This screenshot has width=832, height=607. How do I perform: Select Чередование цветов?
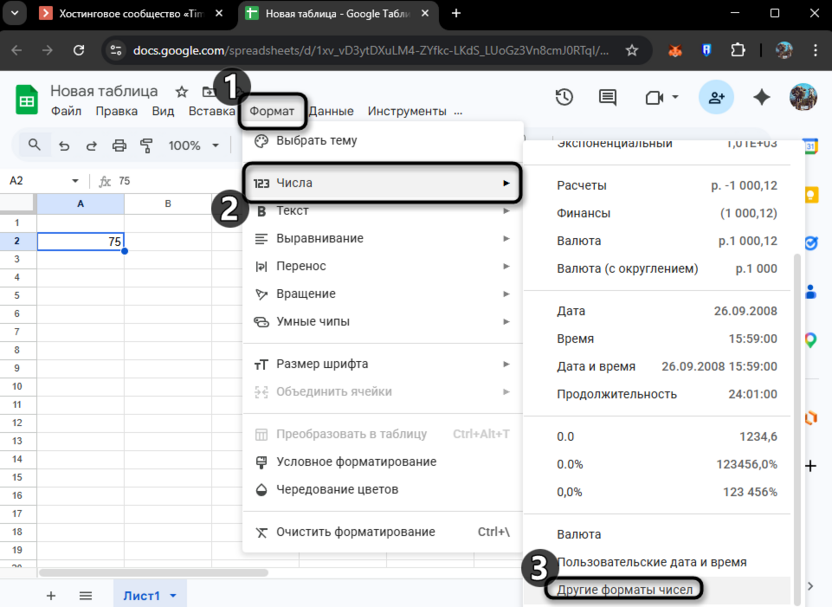pyautogui.click(x=383, y=489)
